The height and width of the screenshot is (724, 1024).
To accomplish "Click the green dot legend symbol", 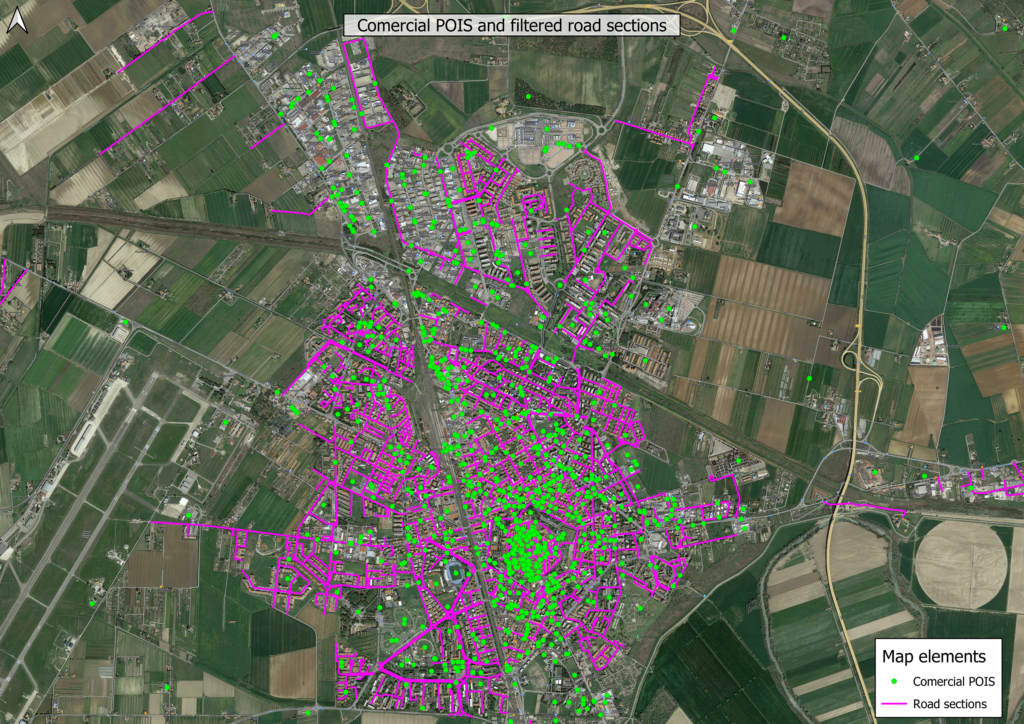I will [x=894, y=682].
